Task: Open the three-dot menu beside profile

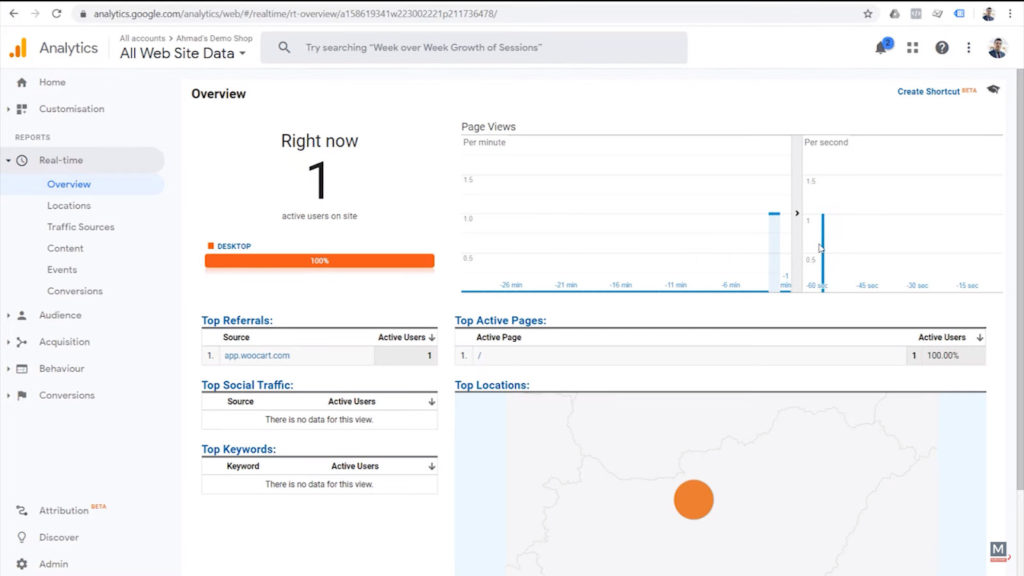Action: click(967, 47)
